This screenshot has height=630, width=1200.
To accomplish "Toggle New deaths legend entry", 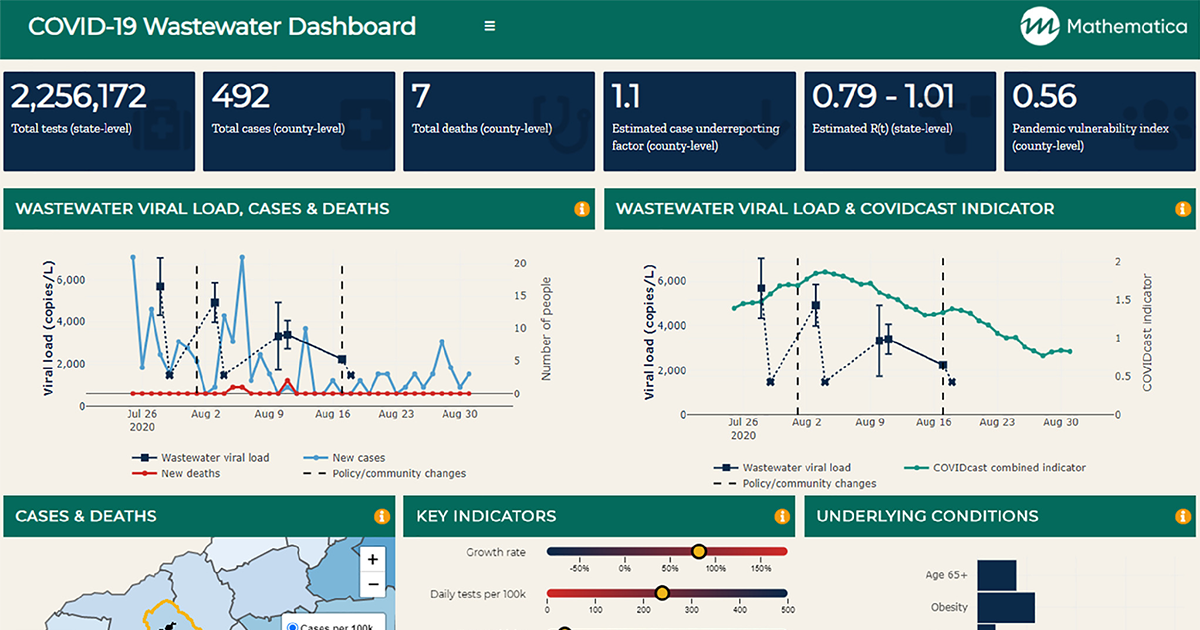I will point(175,474).
